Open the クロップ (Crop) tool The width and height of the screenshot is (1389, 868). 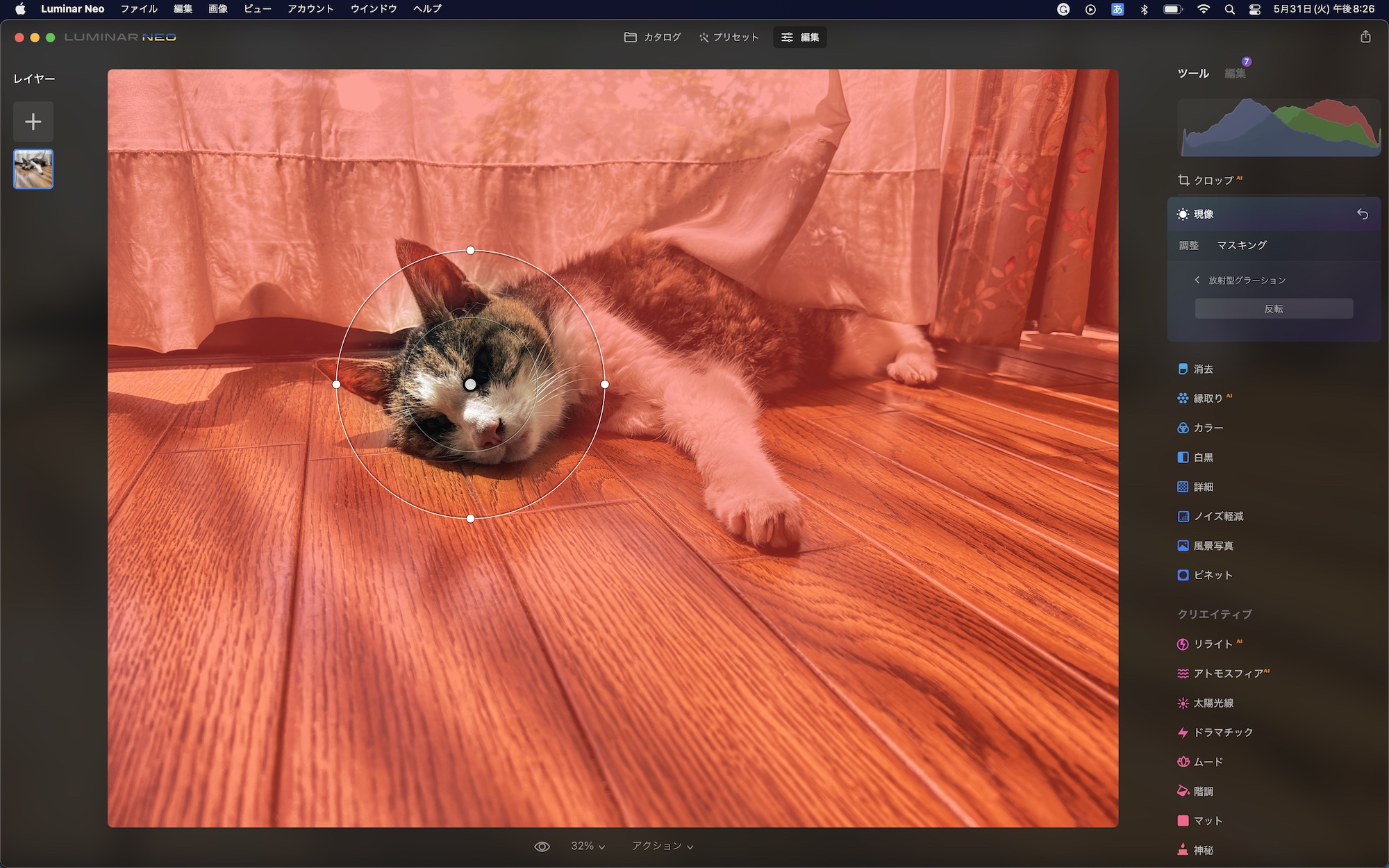[x=1212, y=181]
